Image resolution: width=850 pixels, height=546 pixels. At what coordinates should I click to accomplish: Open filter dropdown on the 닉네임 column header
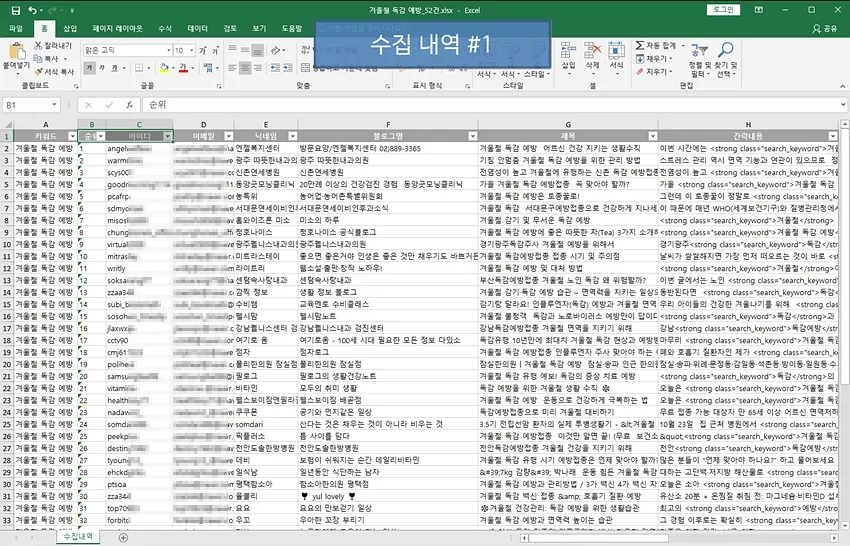pyautogui.click(x=293, y=136)
